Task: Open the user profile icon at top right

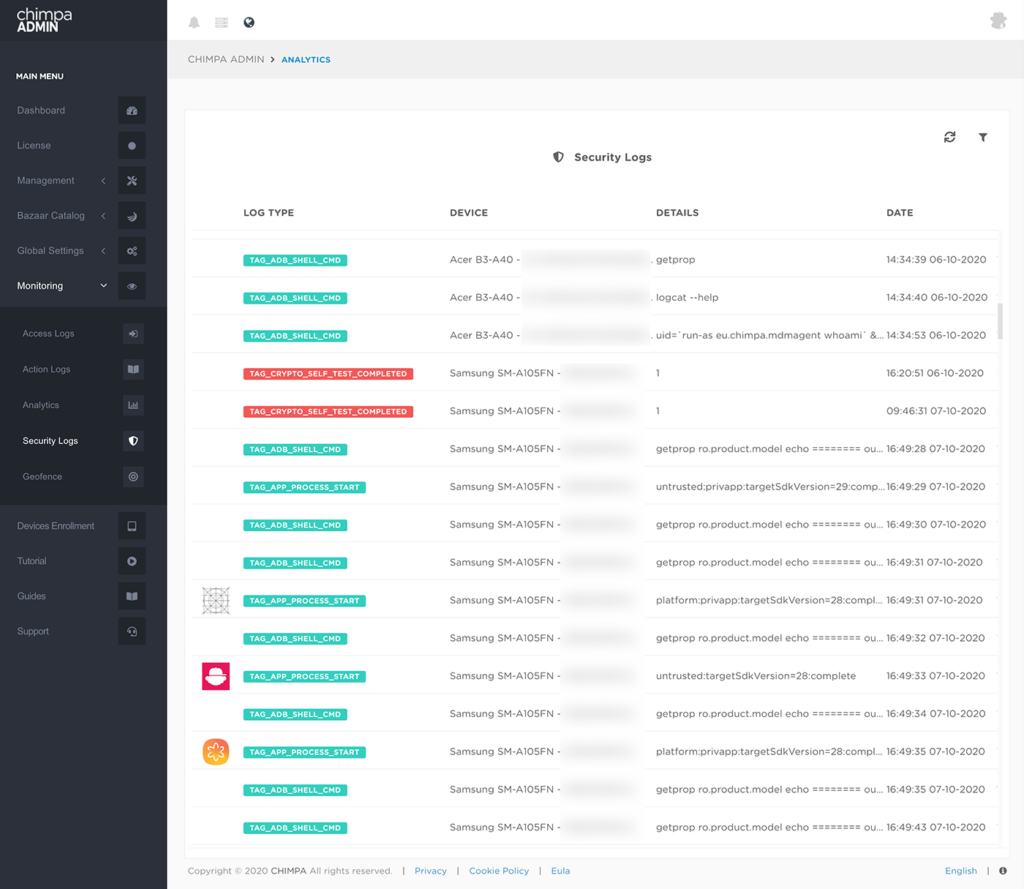Action: (x=998, y=21)
